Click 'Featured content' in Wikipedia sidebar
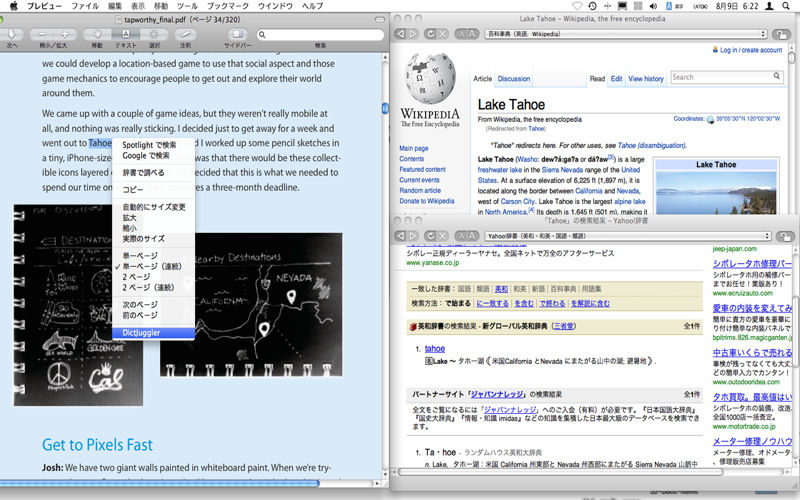 coord(422,169)
